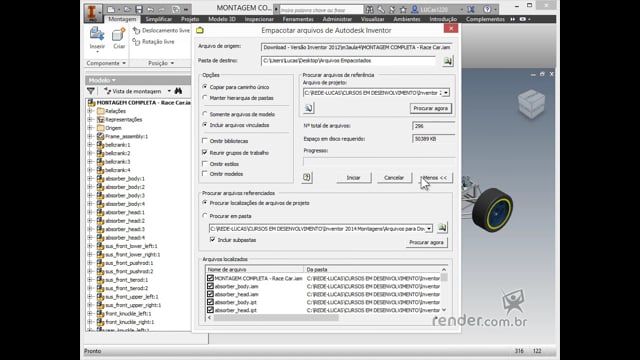Switch to the Visualizar ribbon tab

[373, 19]
